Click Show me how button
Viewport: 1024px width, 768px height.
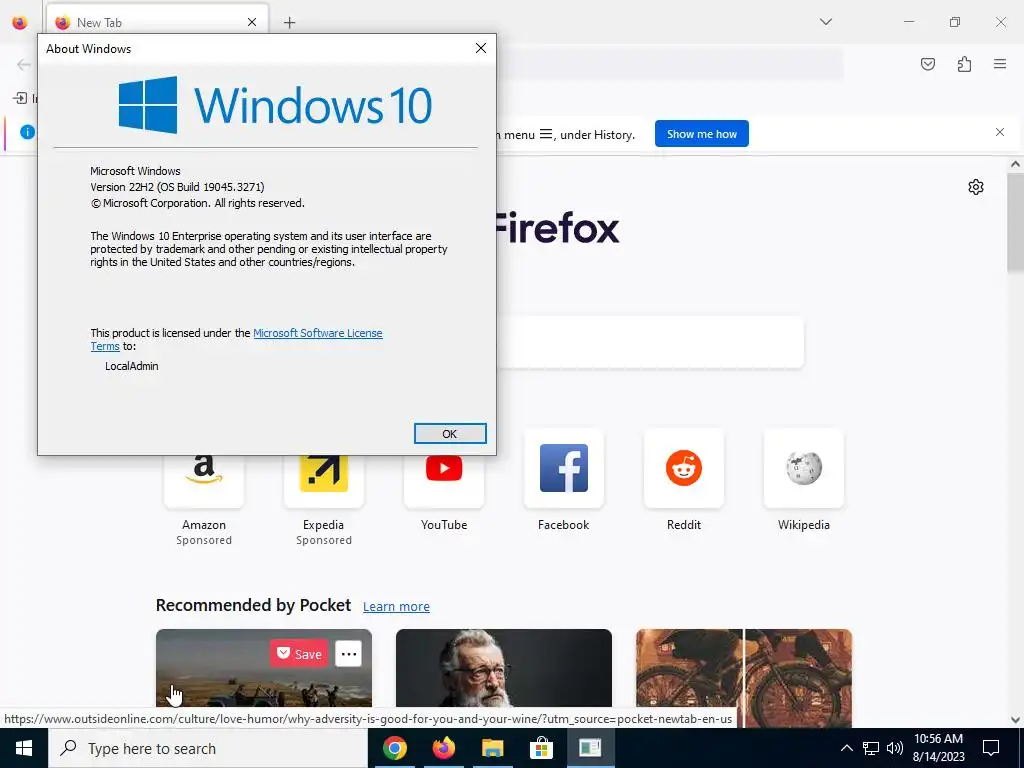701,134
